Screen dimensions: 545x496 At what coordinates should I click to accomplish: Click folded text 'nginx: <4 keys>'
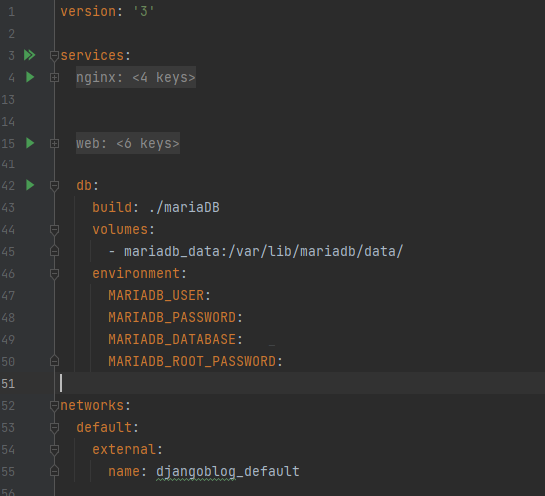click(136, 77)
